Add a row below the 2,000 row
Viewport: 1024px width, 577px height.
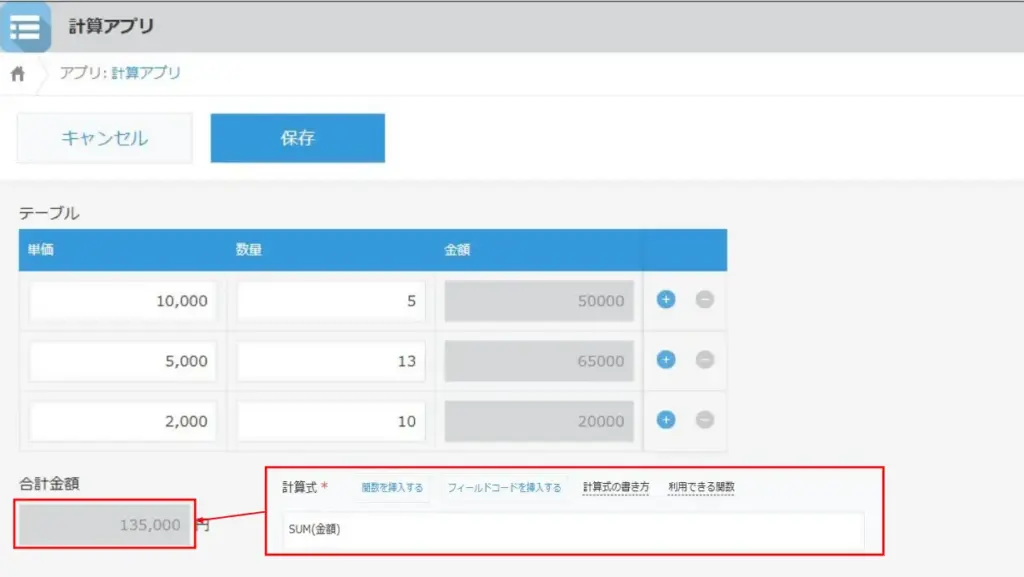665,421
